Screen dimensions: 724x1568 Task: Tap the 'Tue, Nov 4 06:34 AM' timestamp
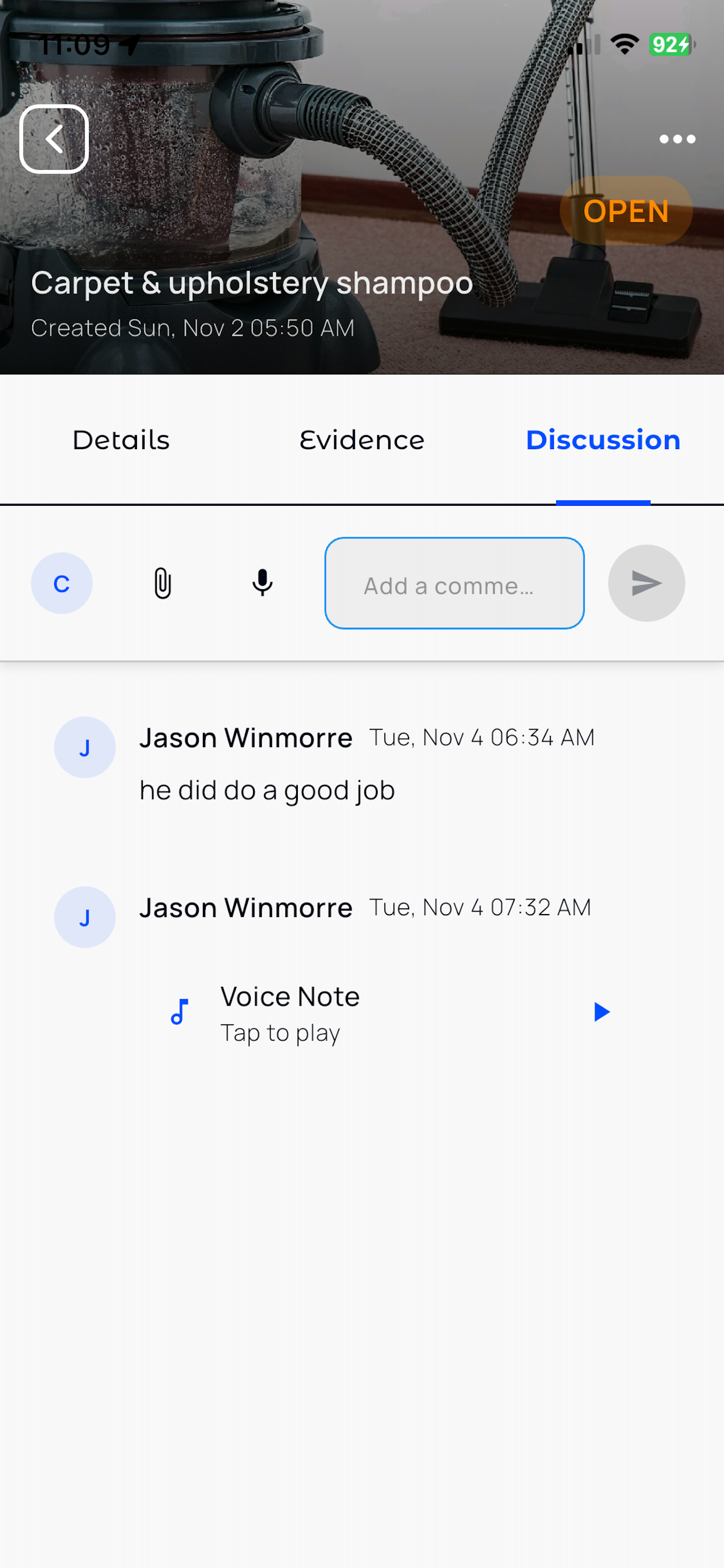pyautogui.click(x=482, y=738)
